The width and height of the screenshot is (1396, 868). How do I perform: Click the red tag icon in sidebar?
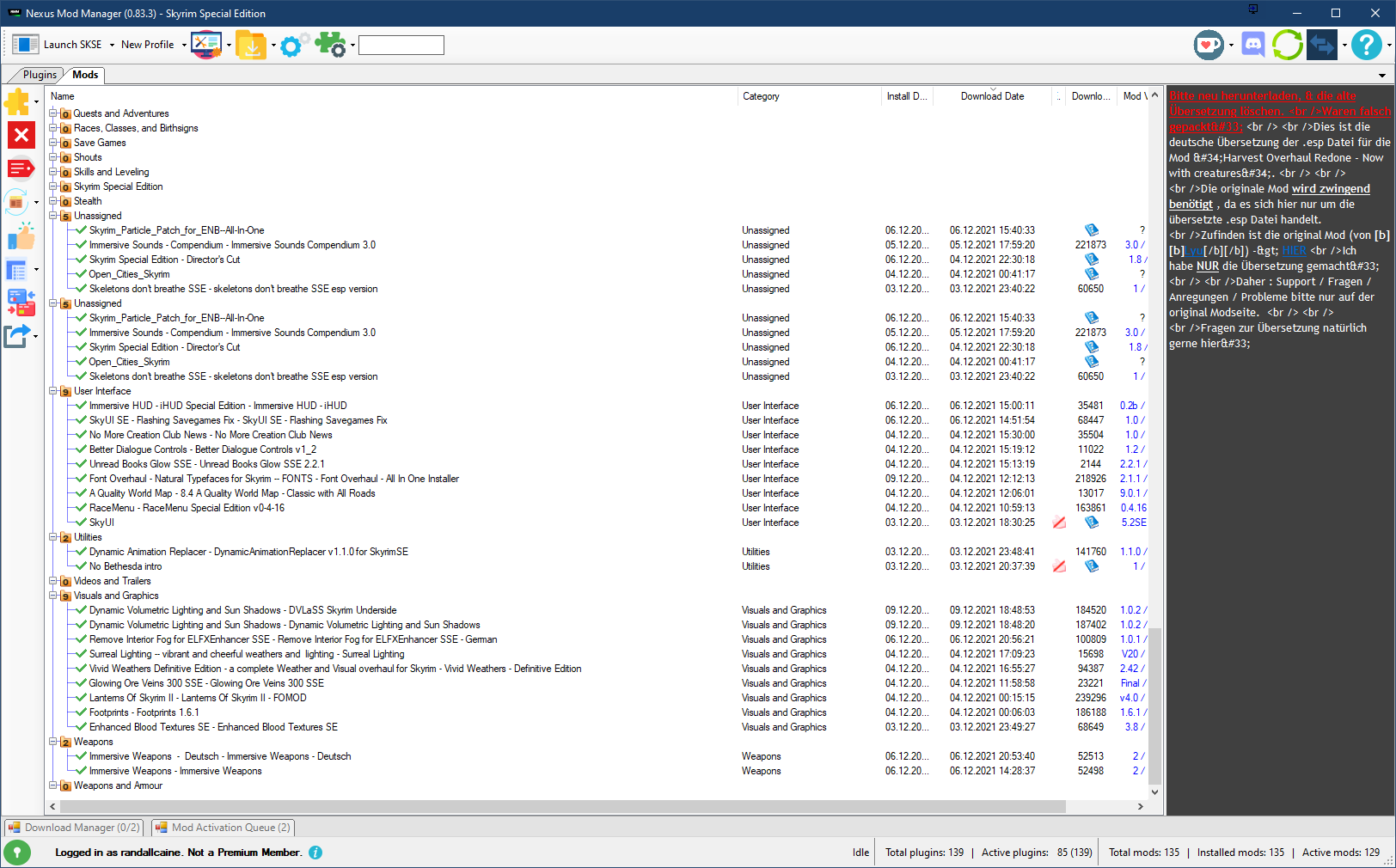21,168
